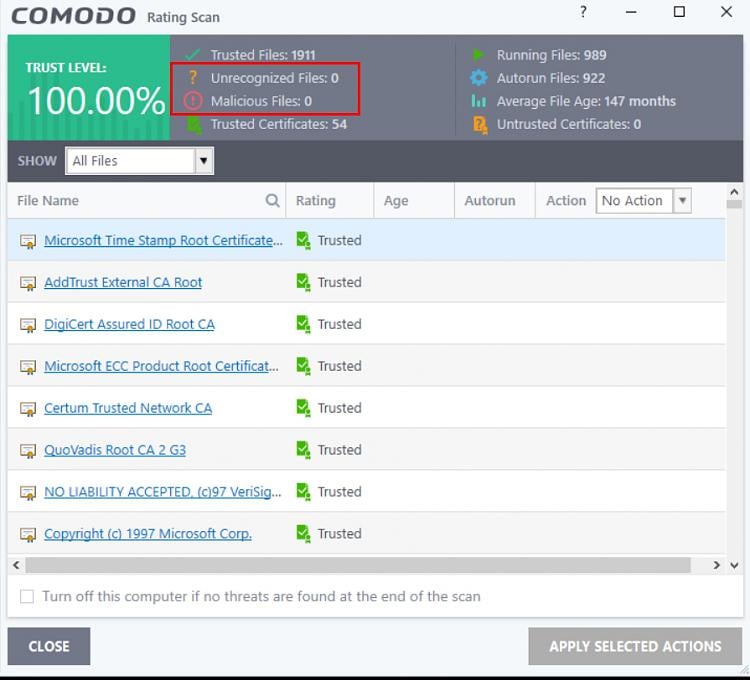The image size is (750, 680).
Task: Click the red Malicious Files warning icon
Action: 193,101
